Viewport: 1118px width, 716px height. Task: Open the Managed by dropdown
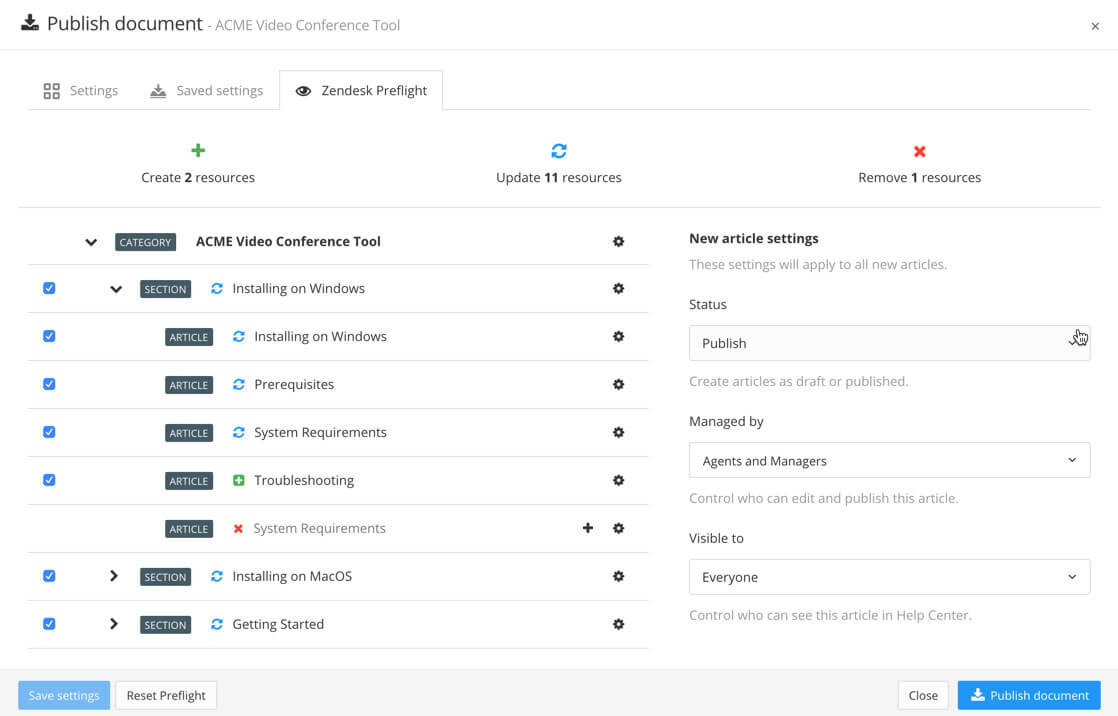[x=889, y=460]
